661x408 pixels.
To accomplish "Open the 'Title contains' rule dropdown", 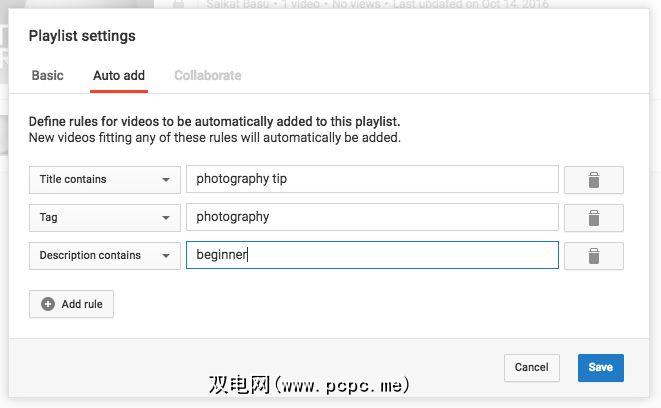I will coord(105,180).
